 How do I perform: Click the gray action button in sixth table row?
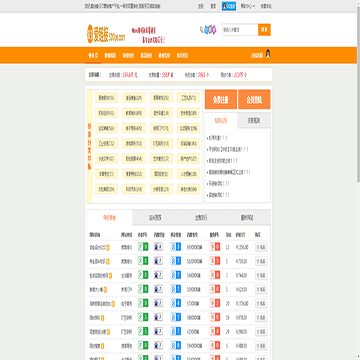click(x=261, y=317)
